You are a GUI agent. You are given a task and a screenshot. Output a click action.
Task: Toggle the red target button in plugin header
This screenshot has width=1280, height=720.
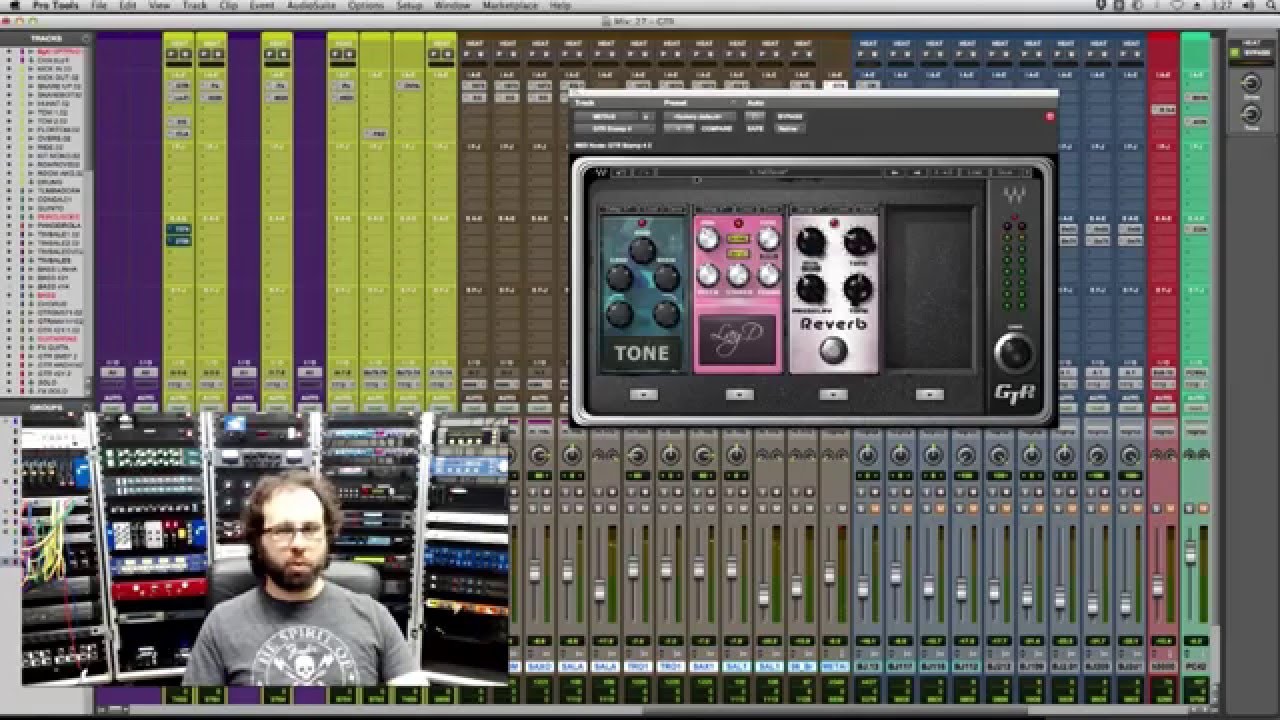(x=1049, y=116)
